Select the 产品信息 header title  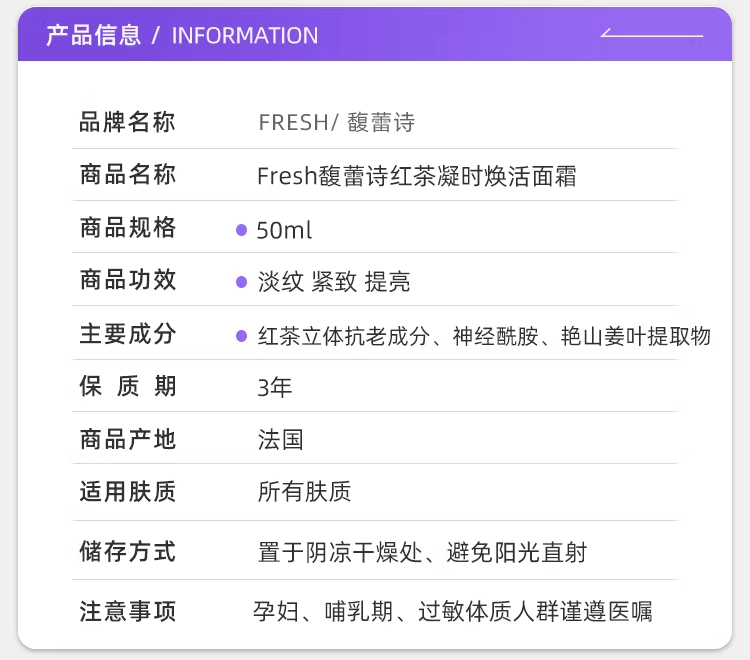[x=94, y=36]
